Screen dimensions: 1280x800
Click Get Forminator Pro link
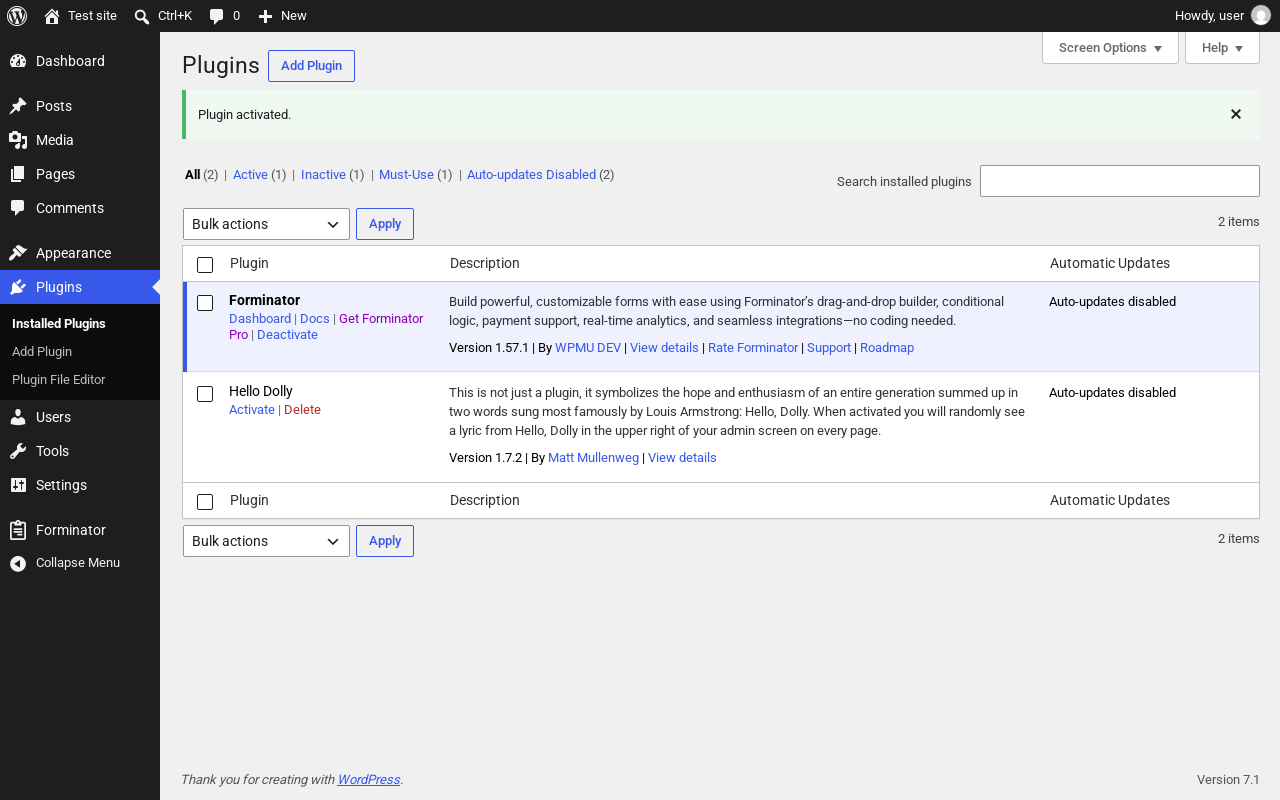point(380,319)
